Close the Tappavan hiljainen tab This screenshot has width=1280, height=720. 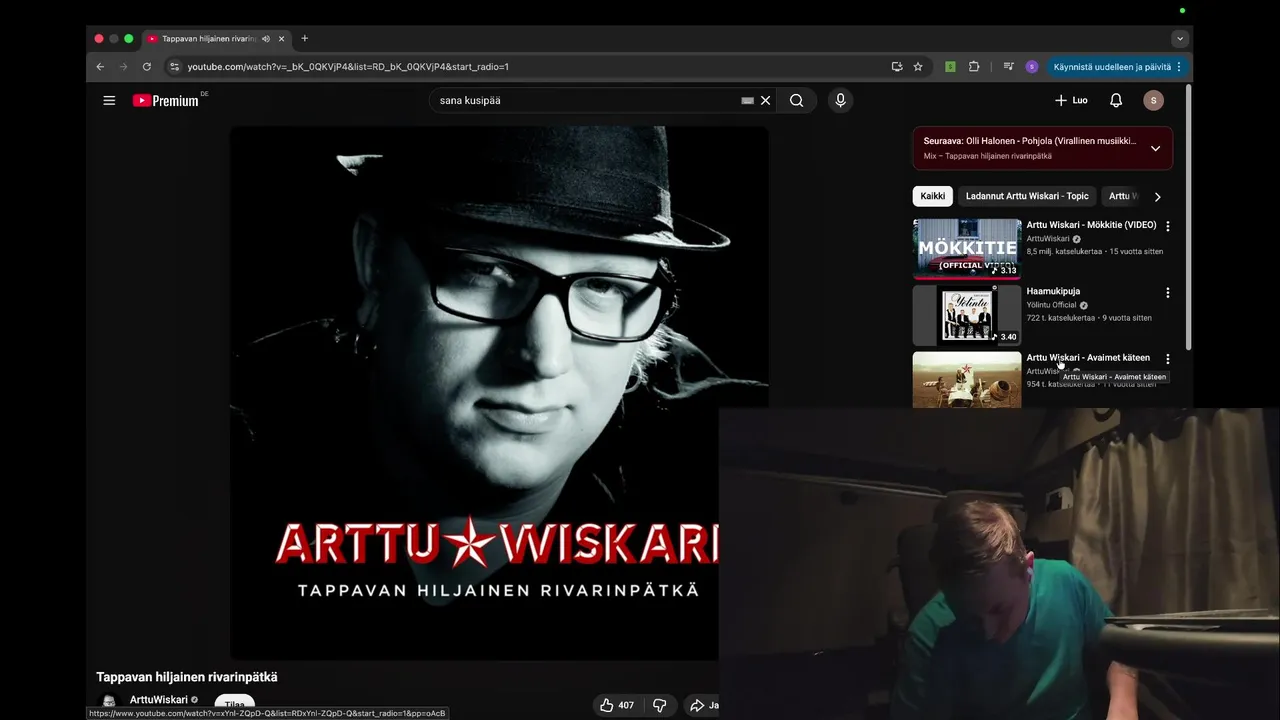click(x=281, y=39)
